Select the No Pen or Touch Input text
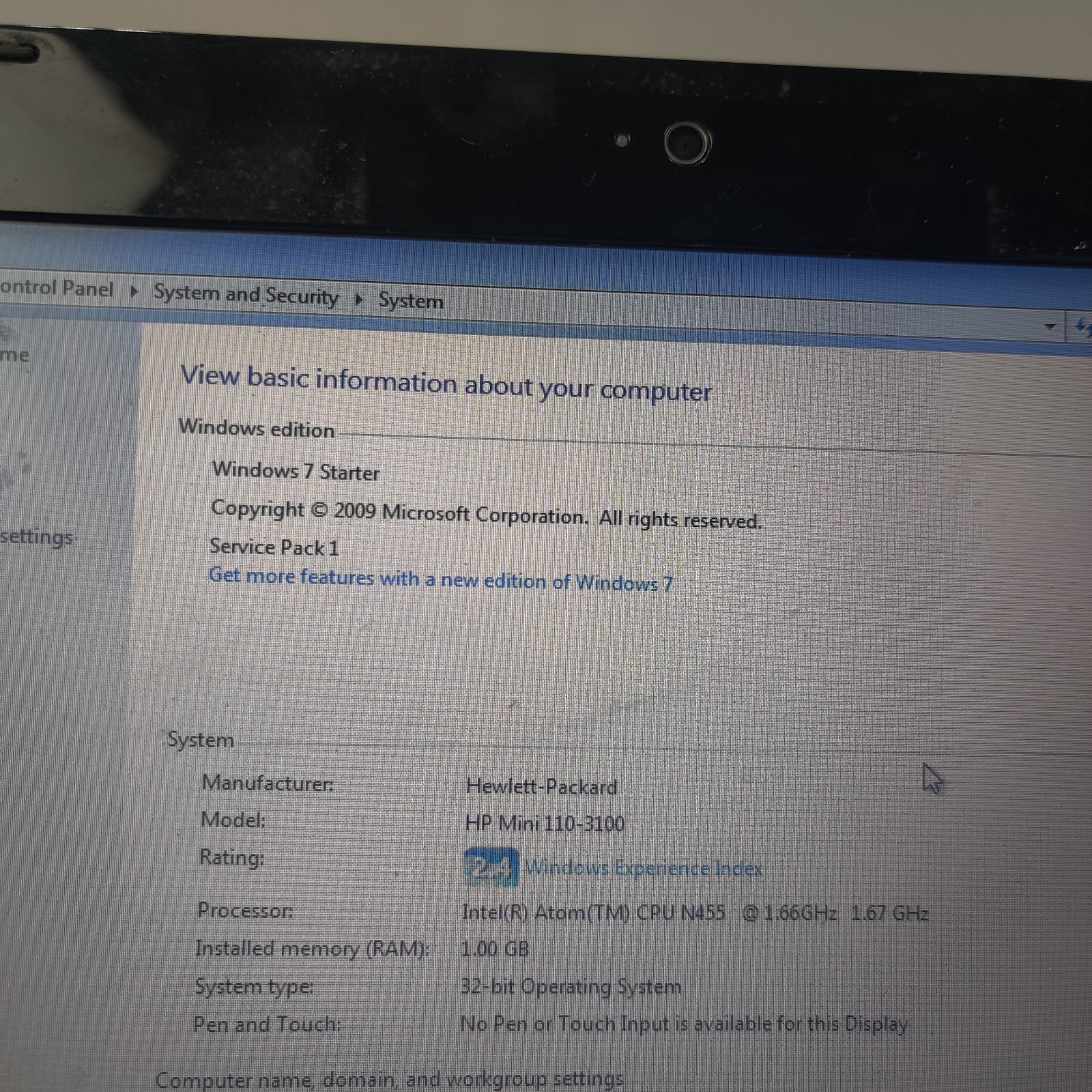The height and width of the screenshot is (1092, 1092). pos(684,1024)
